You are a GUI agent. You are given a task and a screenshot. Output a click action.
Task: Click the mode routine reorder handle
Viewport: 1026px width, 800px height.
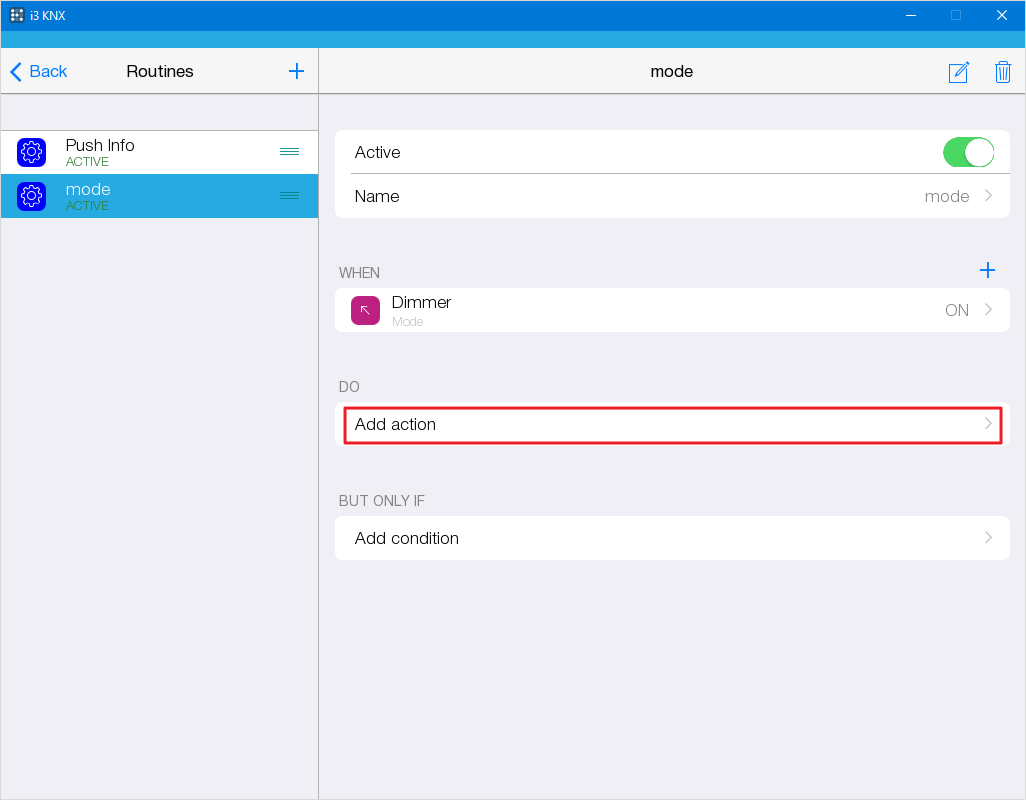[x=289, y=196]
